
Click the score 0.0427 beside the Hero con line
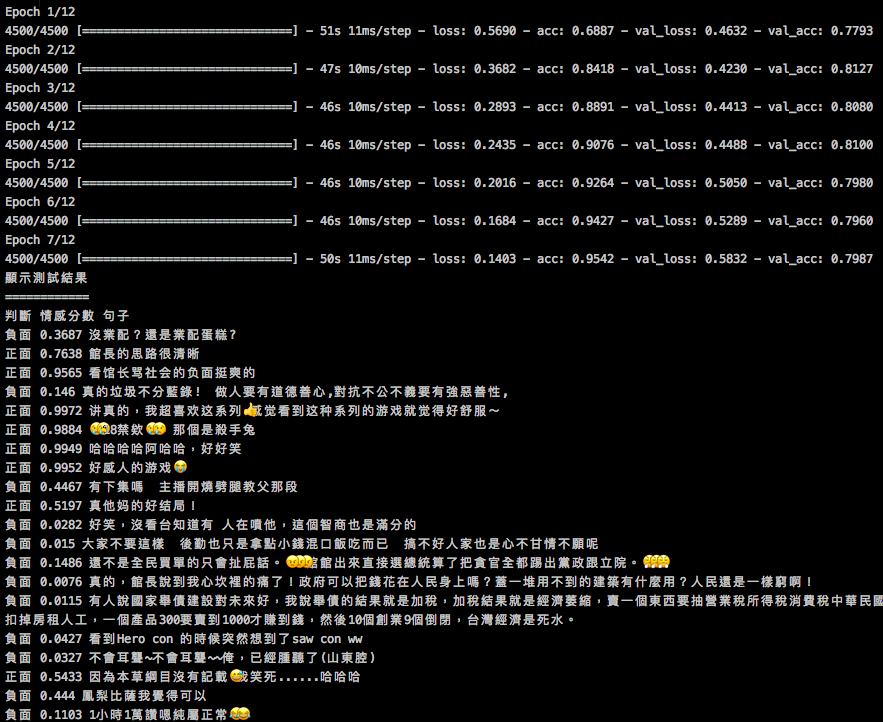click(x=61, y=639)
